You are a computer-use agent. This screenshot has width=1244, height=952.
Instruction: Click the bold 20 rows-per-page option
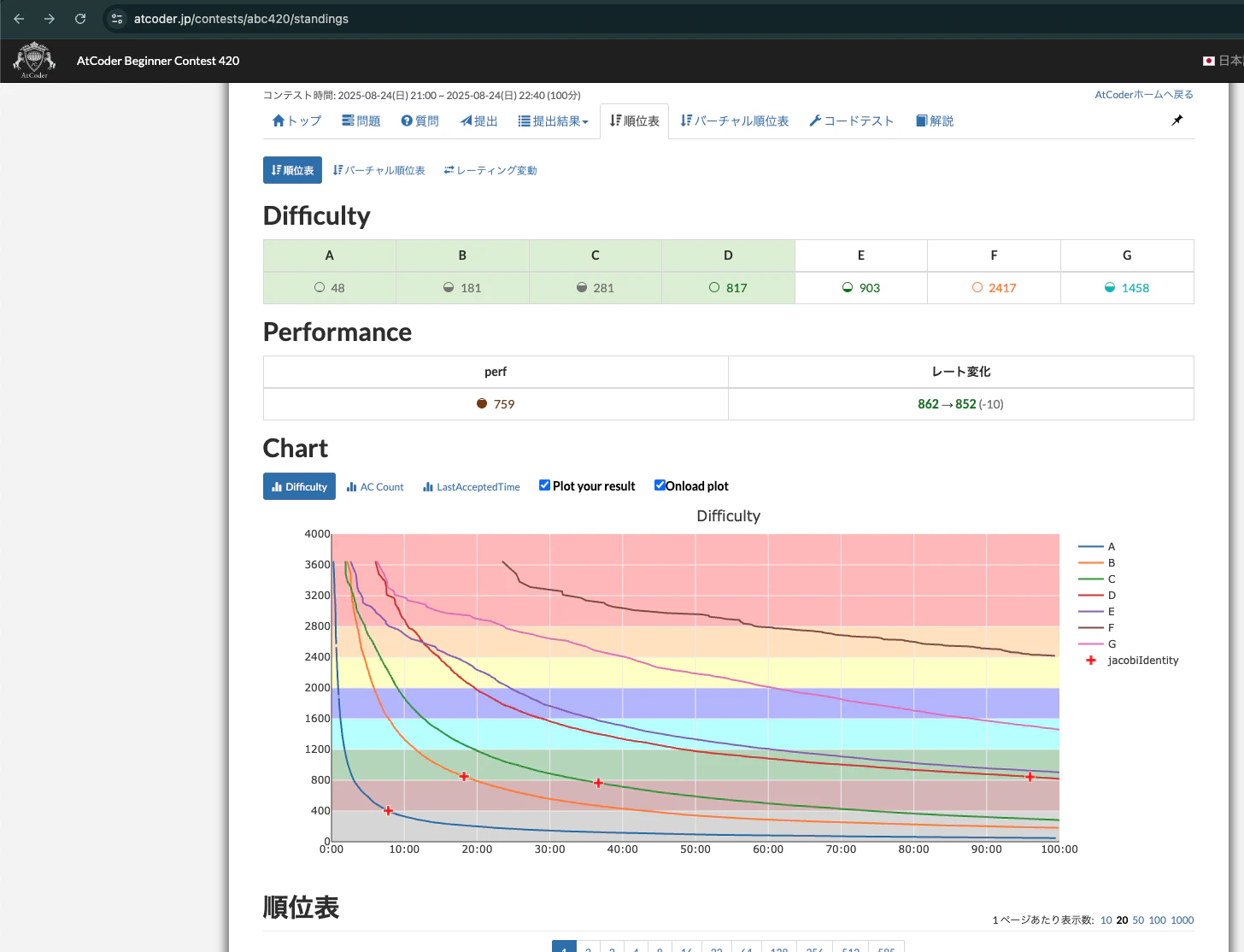point(1122,920)
